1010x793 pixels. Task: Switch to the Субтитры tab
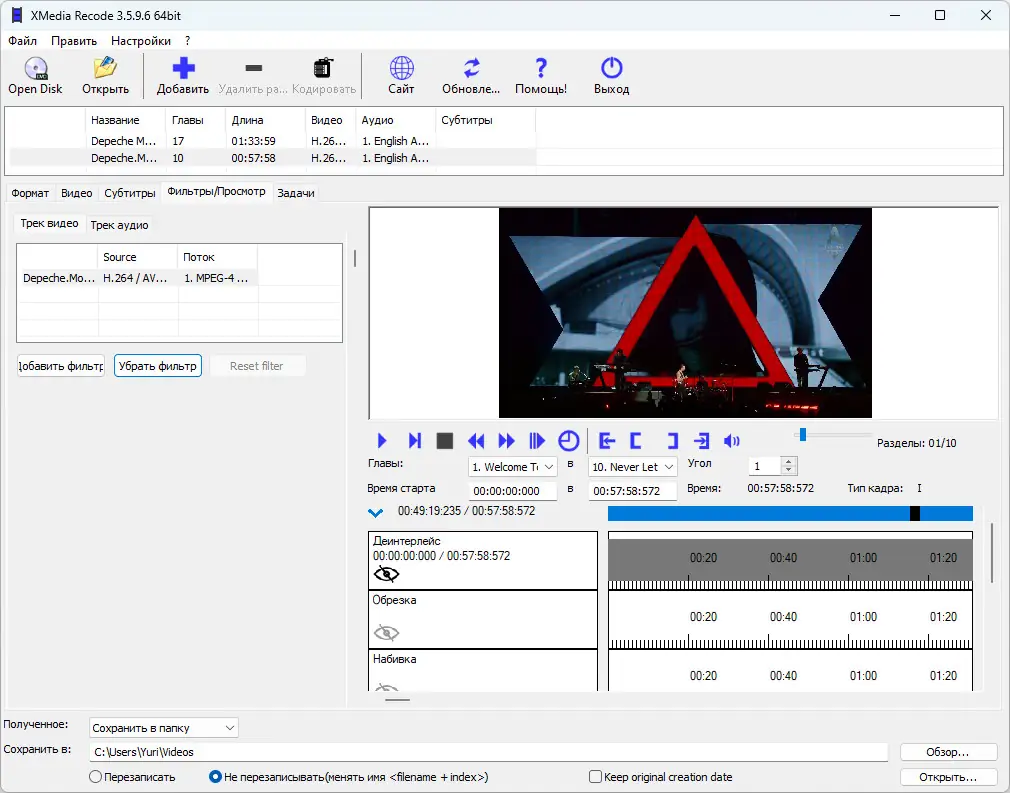coord(130,193)
